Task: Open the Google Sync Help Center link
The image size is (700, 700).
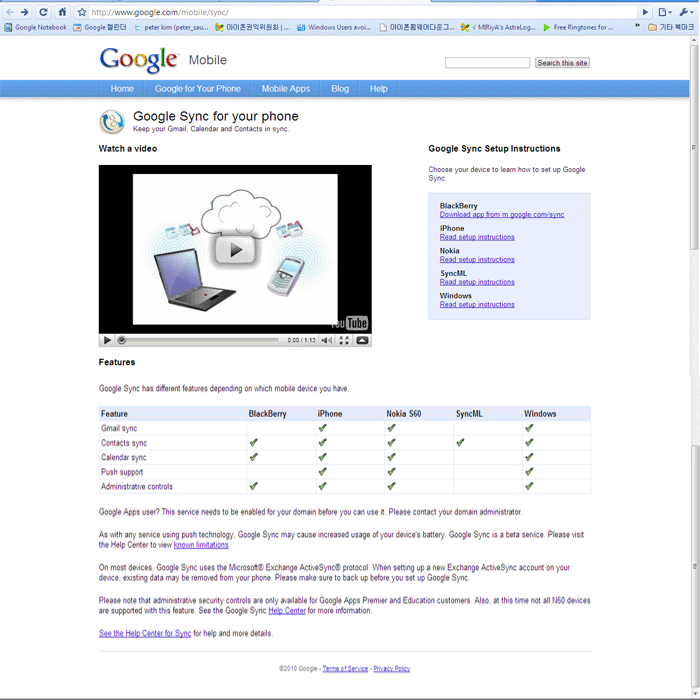Action: 287,610
